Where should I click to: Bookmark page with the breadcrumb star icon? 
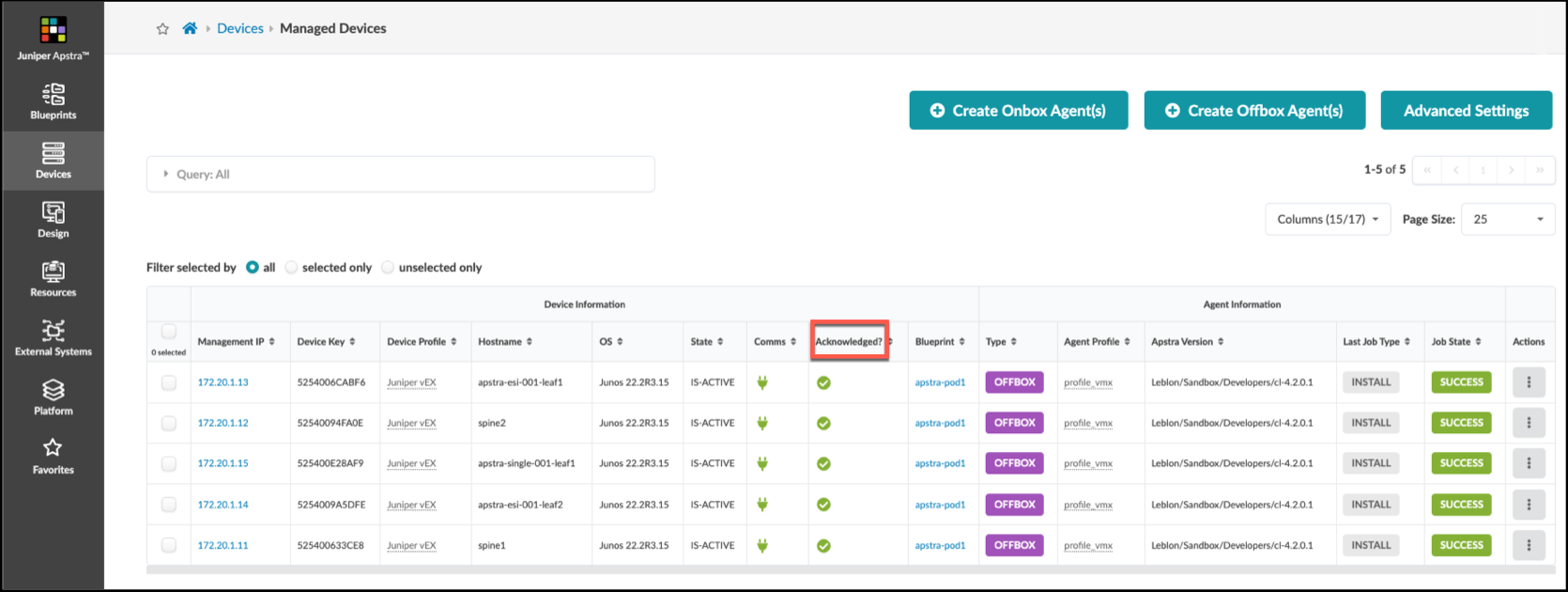point(162,29)
